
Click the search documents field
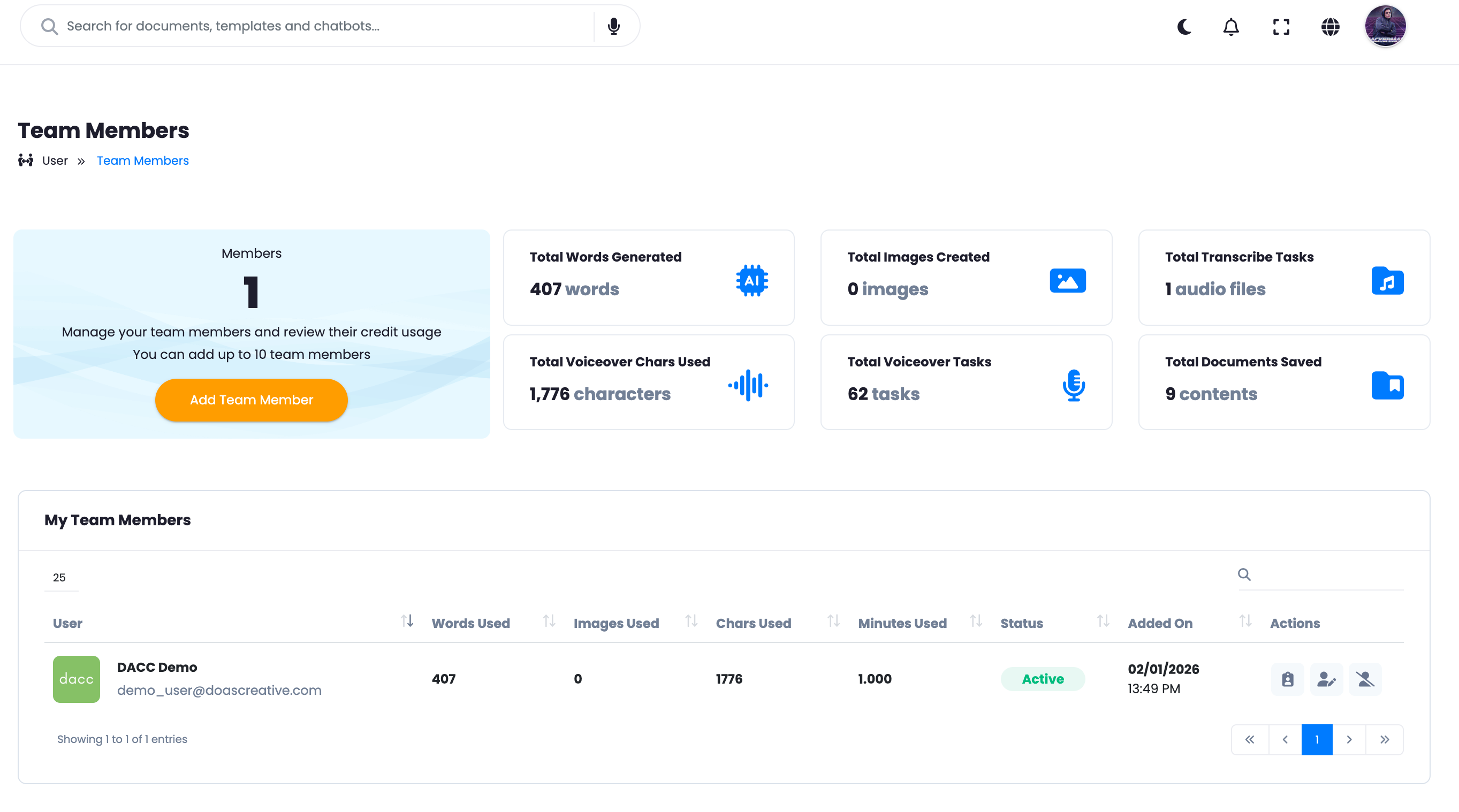click(x=317, y=26)
